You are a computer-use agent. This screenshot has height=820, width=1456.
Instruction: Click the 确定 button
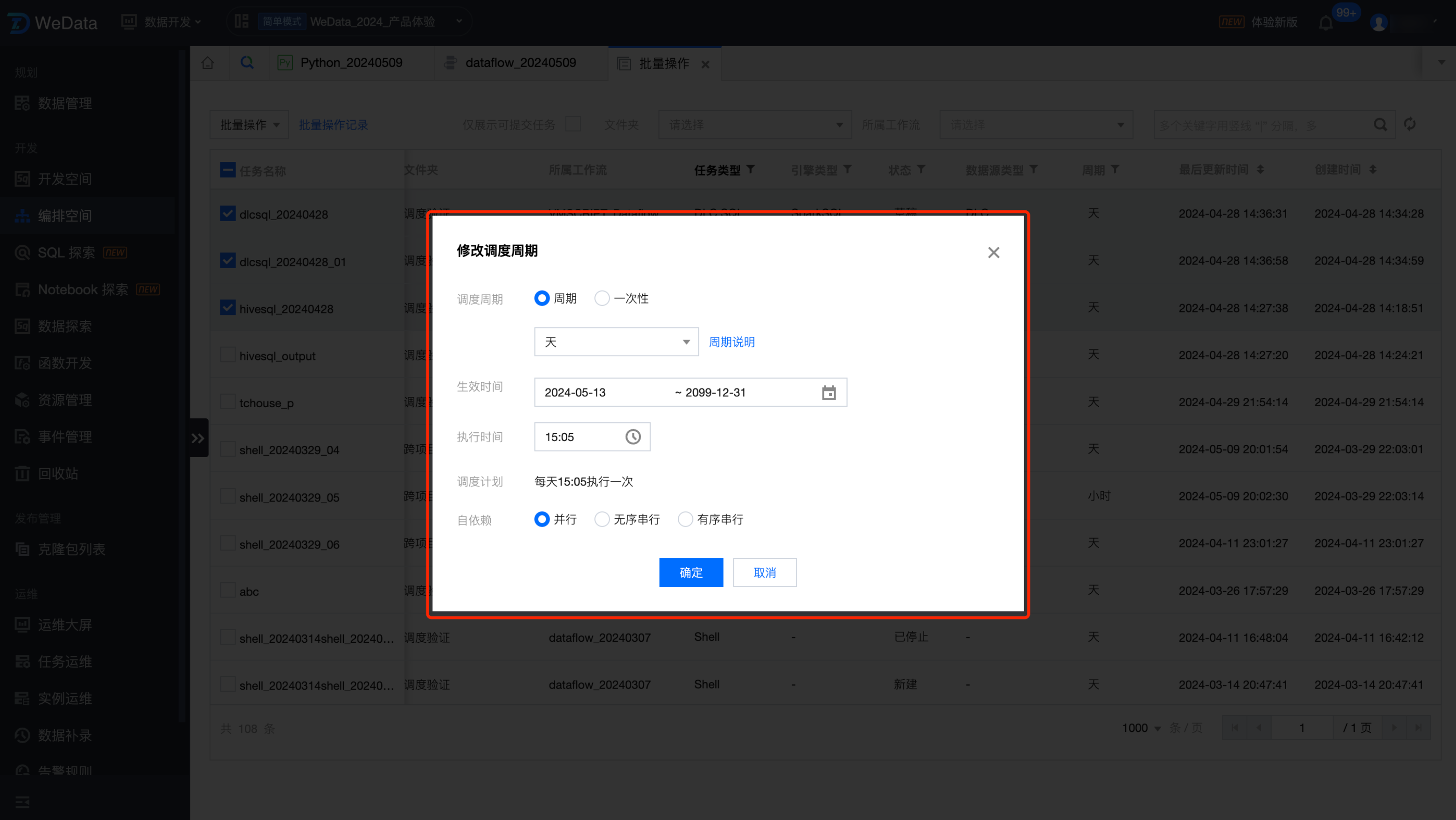point(691,572)
